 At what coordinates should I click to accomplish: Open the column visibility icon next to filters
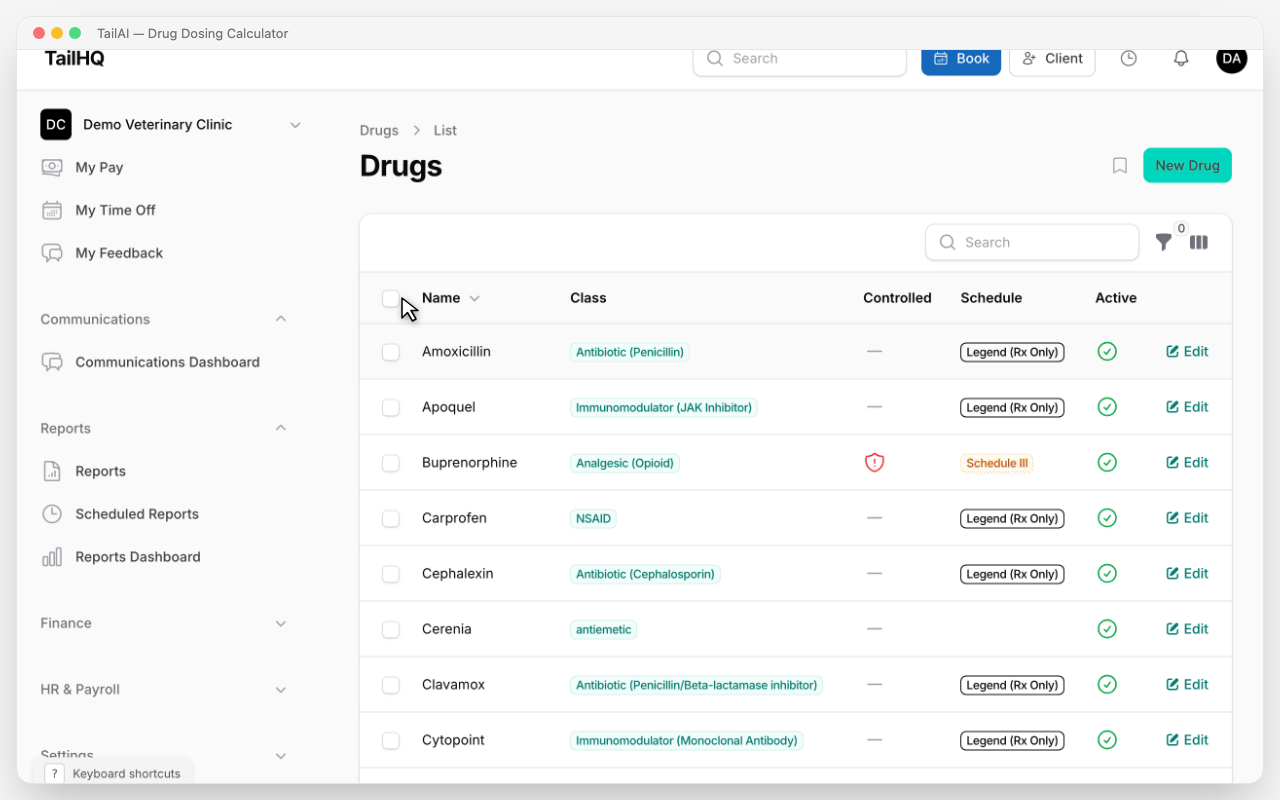pyautogui.click(x=1198, y=242)
